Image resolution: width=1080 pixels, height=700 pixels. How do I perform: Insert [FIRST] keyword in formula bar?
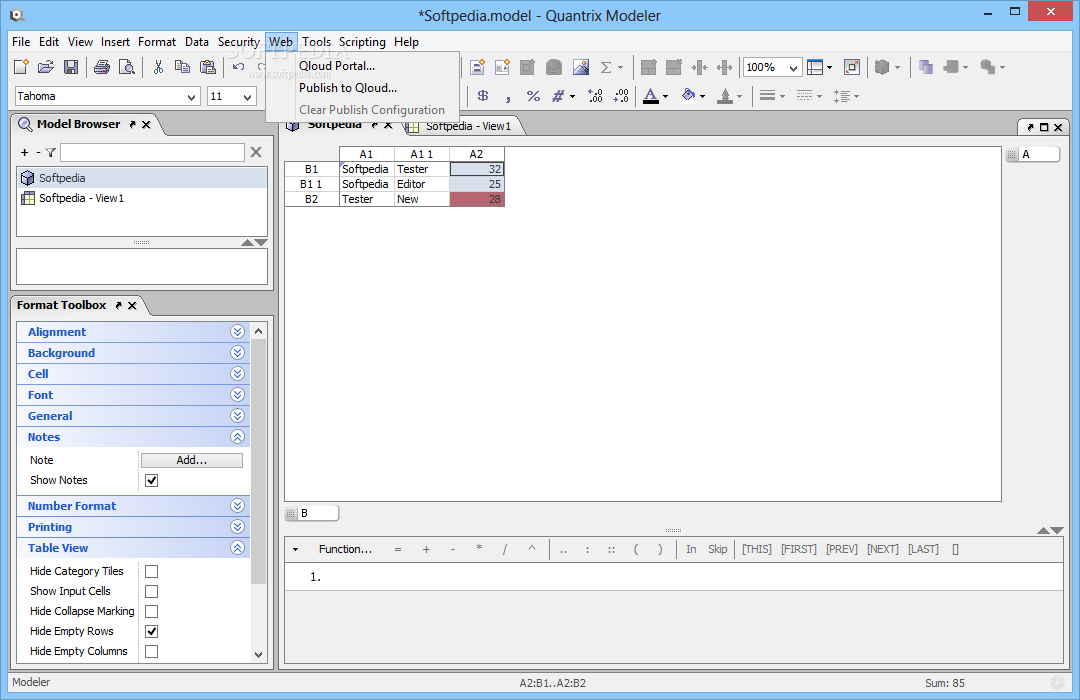pyautogui.click(x=798, y=549)
